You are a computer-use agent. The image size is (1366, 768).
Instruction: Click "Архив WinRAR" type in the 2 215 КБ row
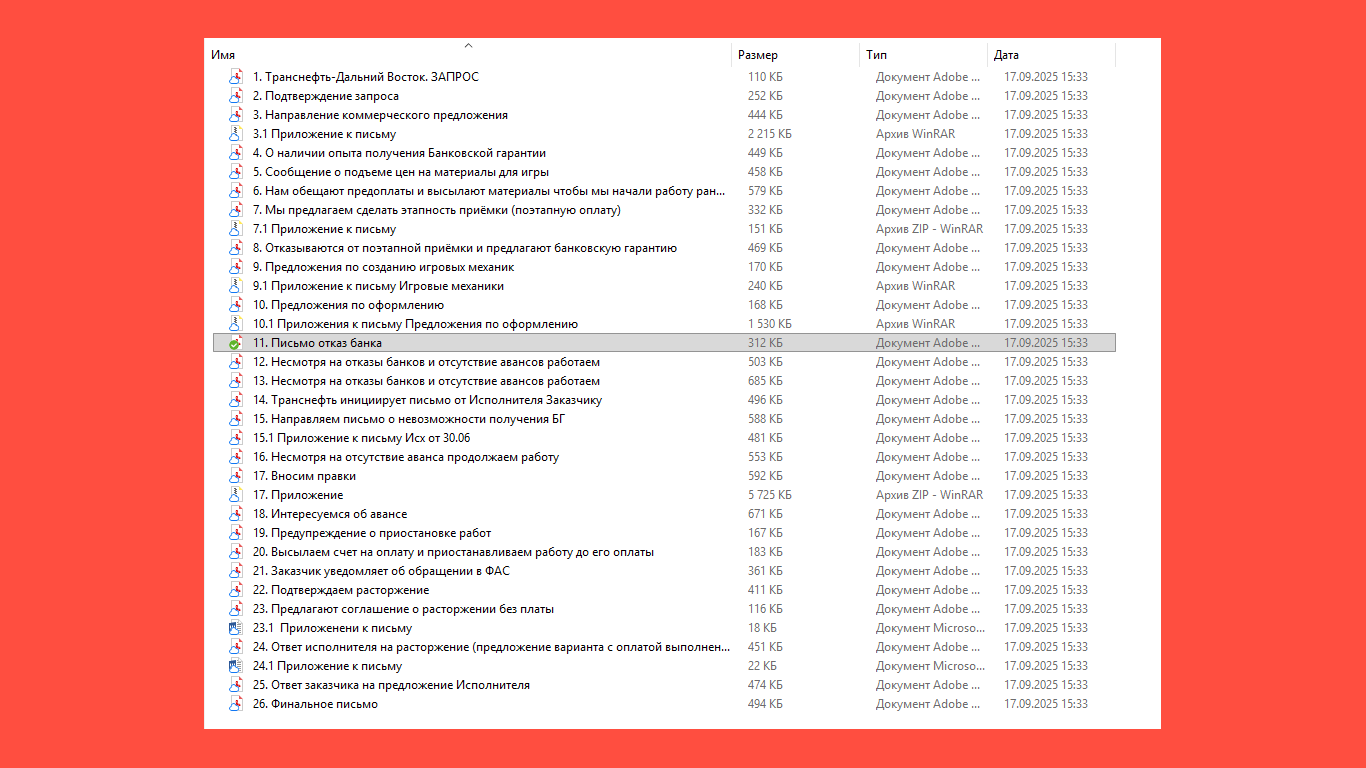coord(915,134)
